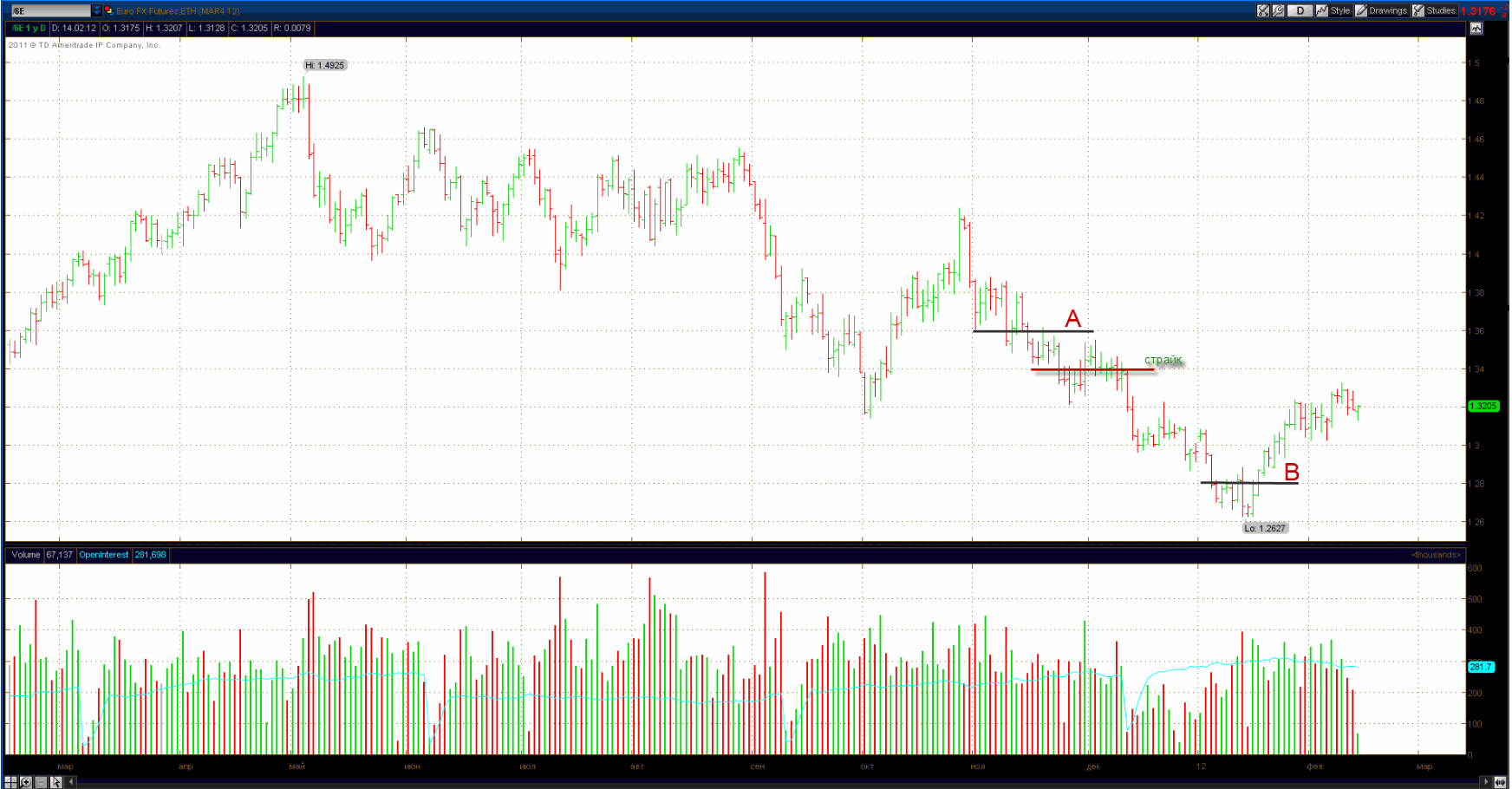This screenshot has width=1512, height=789.
Task: Click the TD Ameritrade copyright text
Action: 84,45
